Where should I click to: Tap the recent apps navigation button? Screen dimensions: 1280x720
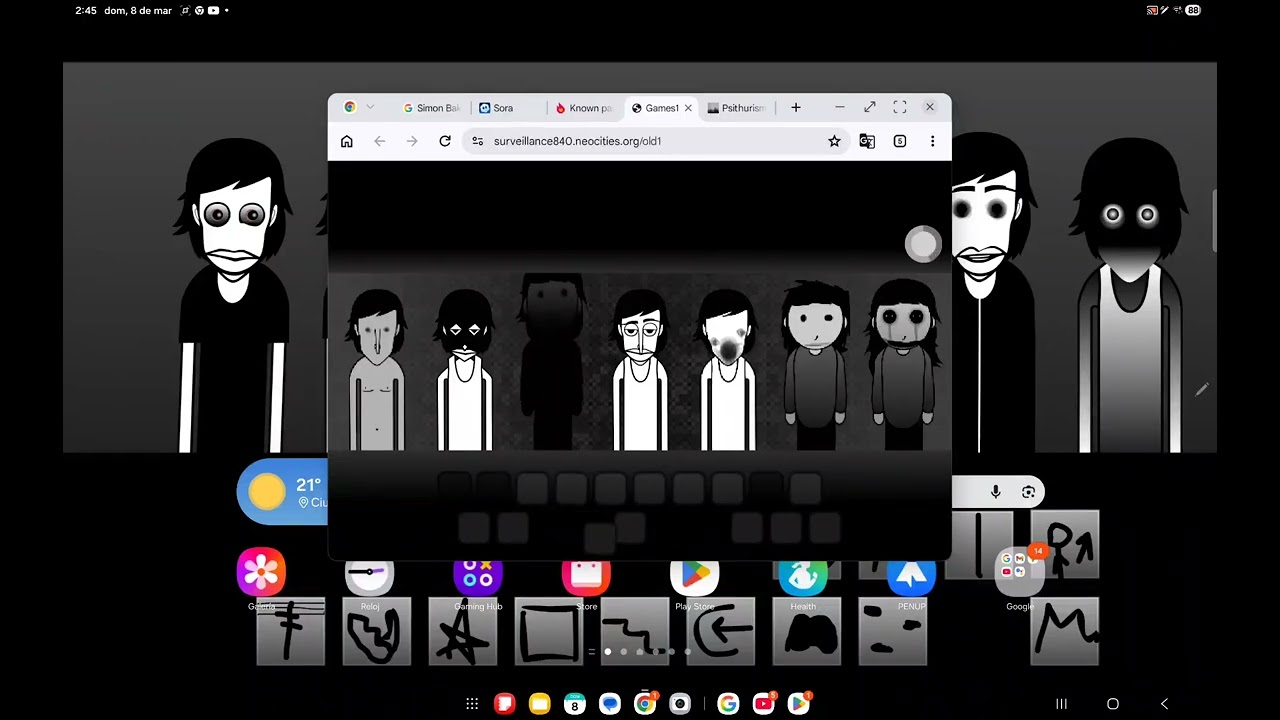(x=1061, y=704)
